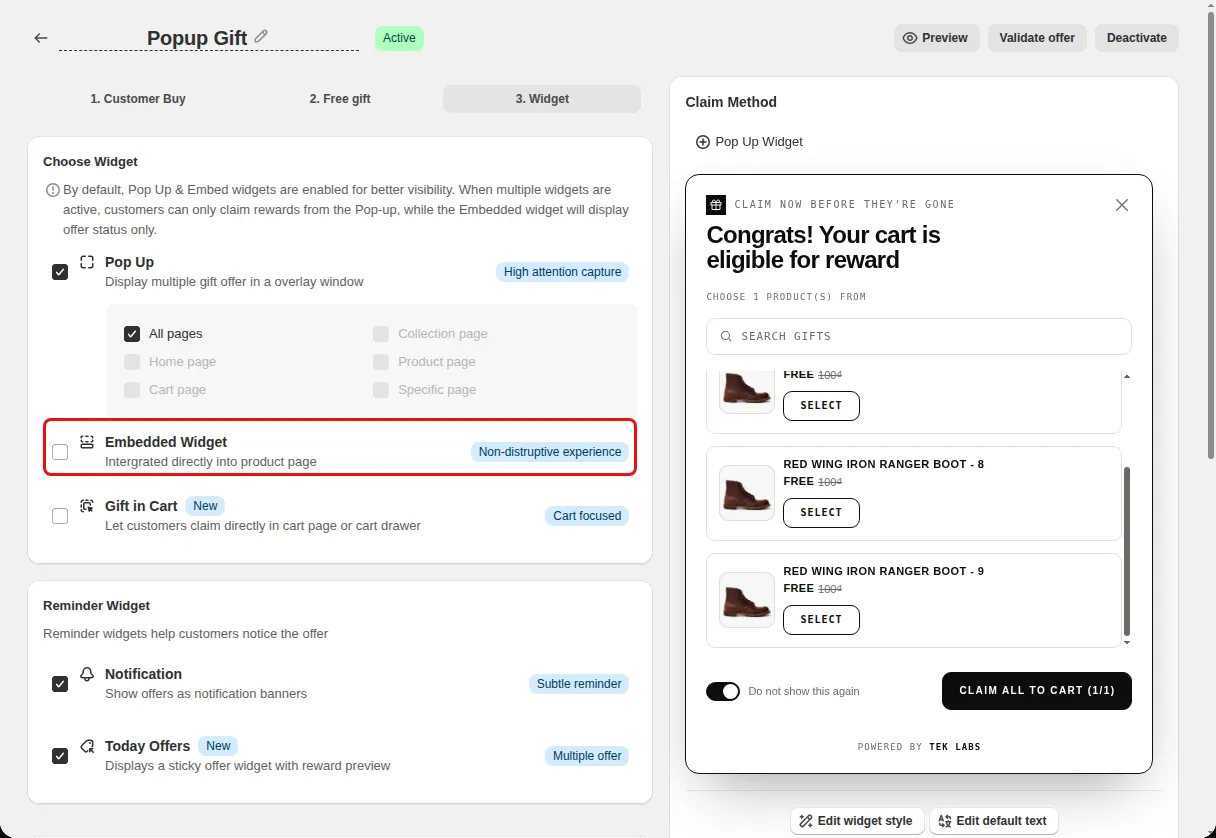The height and width of the screenshot is (838, 1216).
Task: Click the eye icon on Preview button
Action: 910,38
